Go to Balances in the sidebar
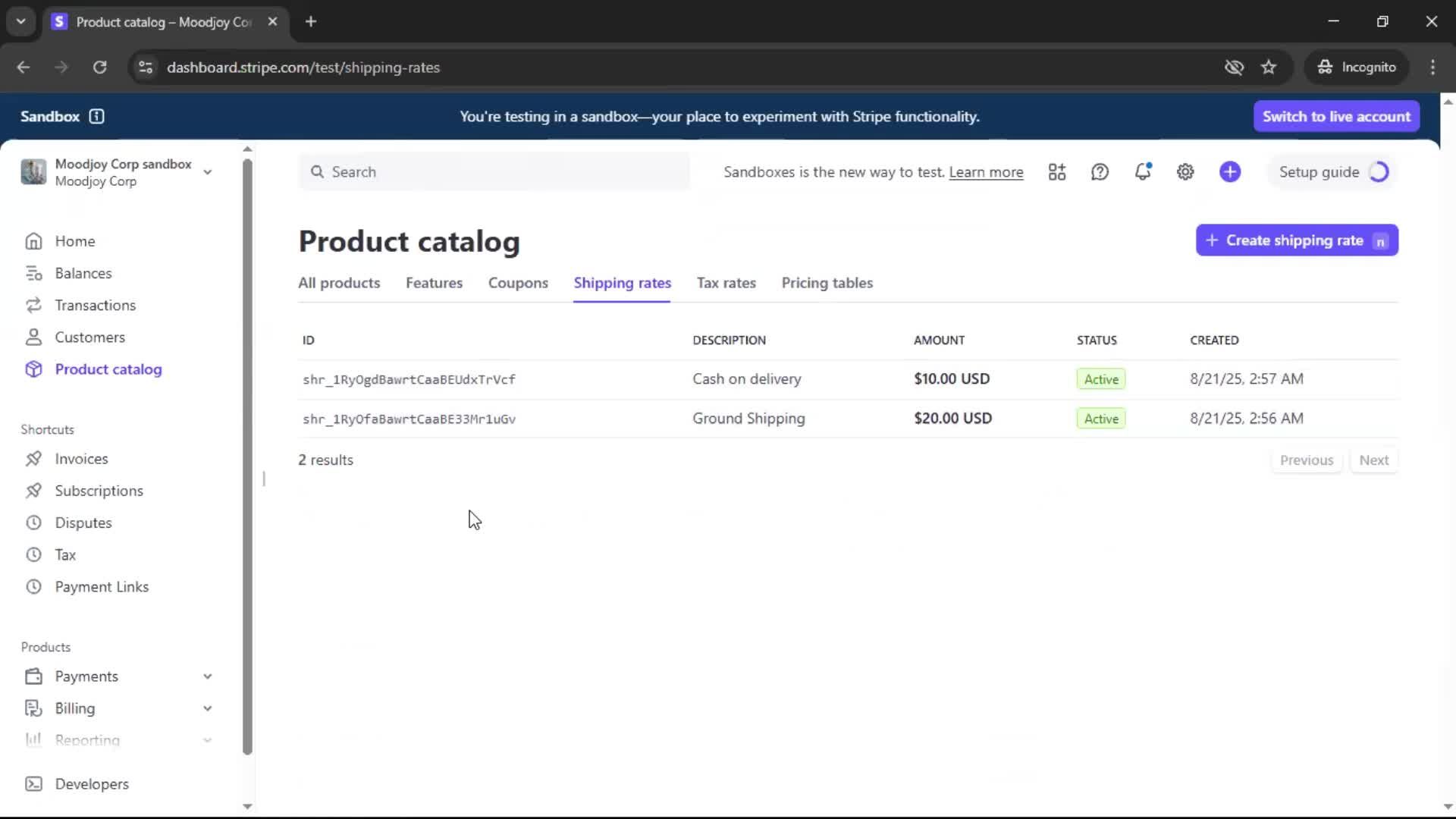This screenshot has width=1456, height=819. (83, 273)
